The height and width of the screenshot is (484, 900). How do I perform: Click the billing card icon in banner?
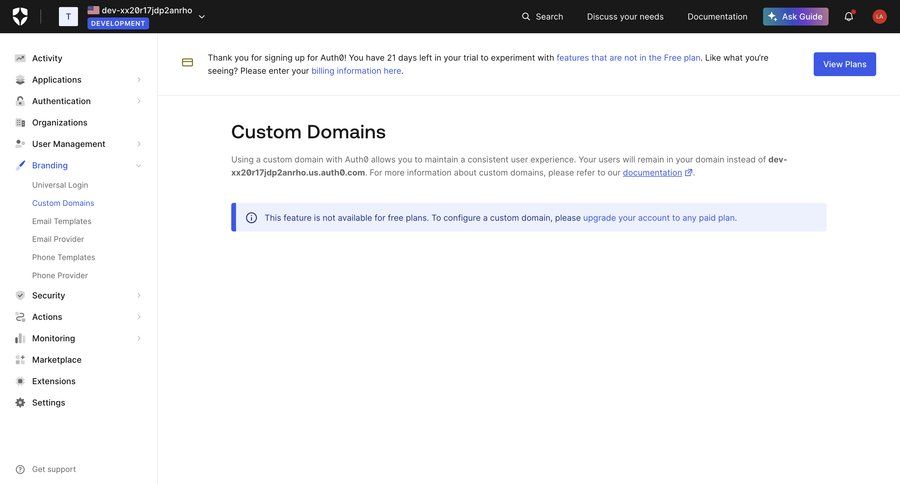point(188,62)
